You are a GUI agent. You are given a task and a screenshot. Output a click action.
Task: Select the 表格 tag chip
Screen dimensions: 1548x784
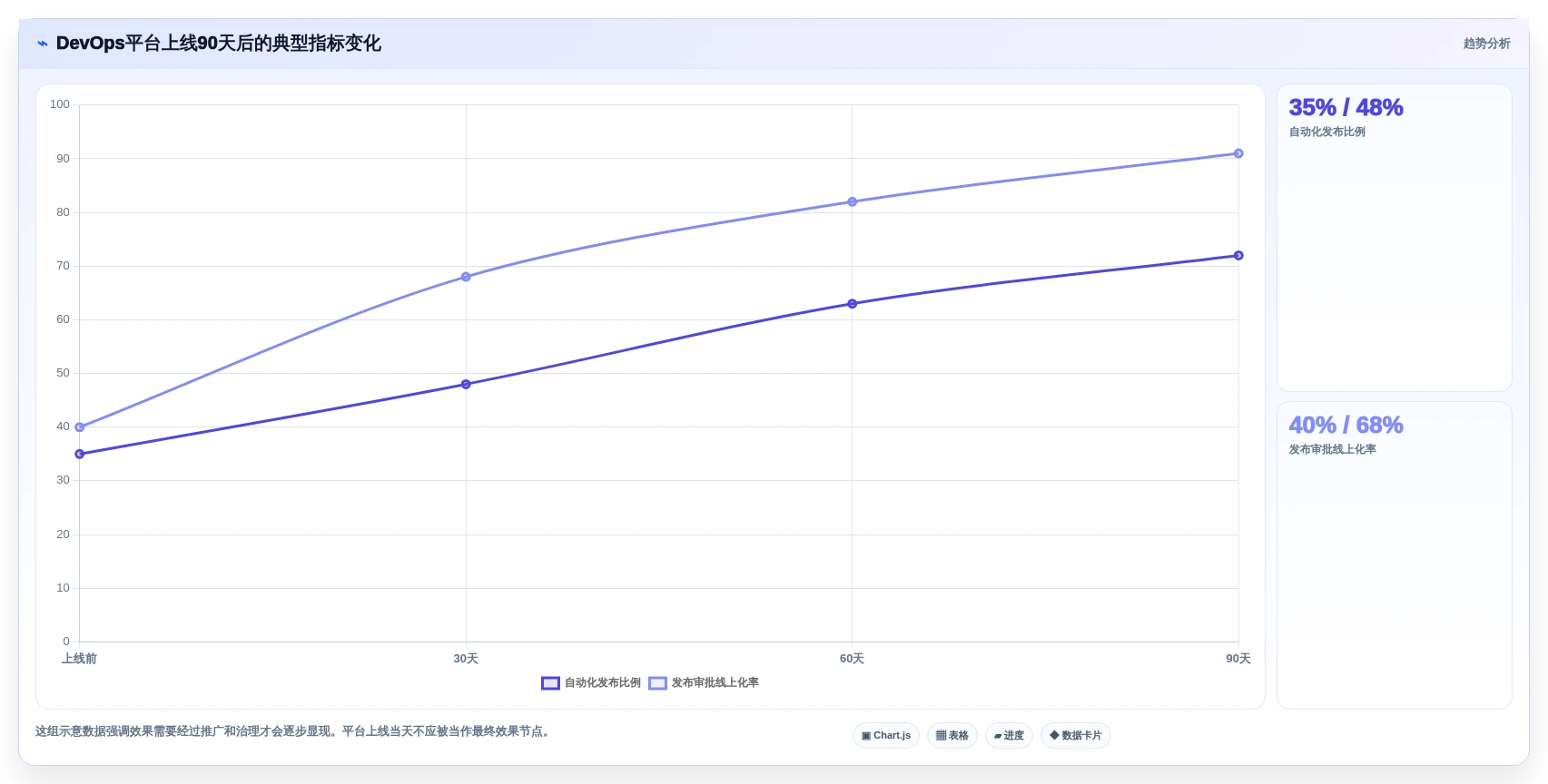click(952, 736)
